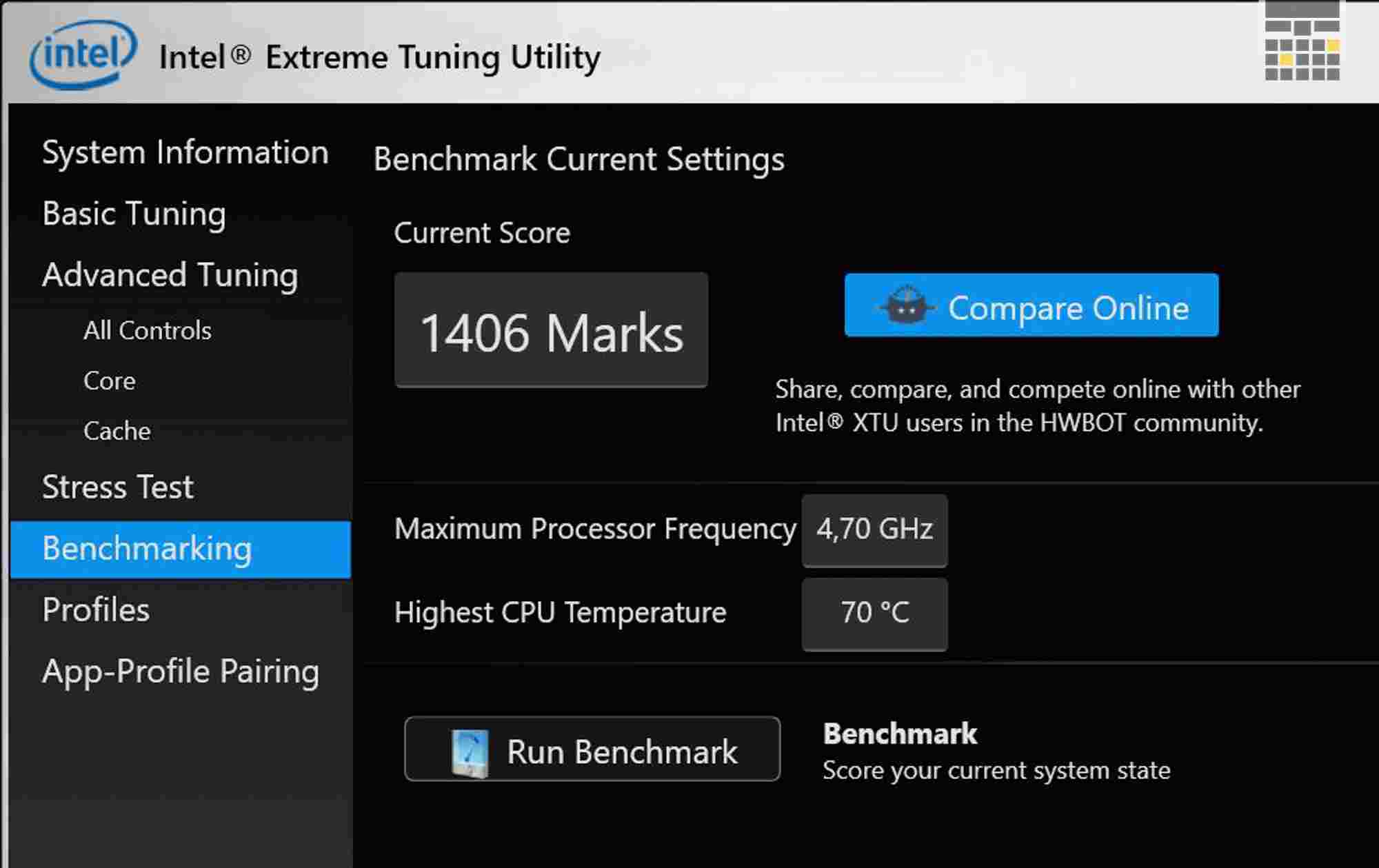
Task: Click the 4,70 GHz frequency value
Action: tap(874, 530)
